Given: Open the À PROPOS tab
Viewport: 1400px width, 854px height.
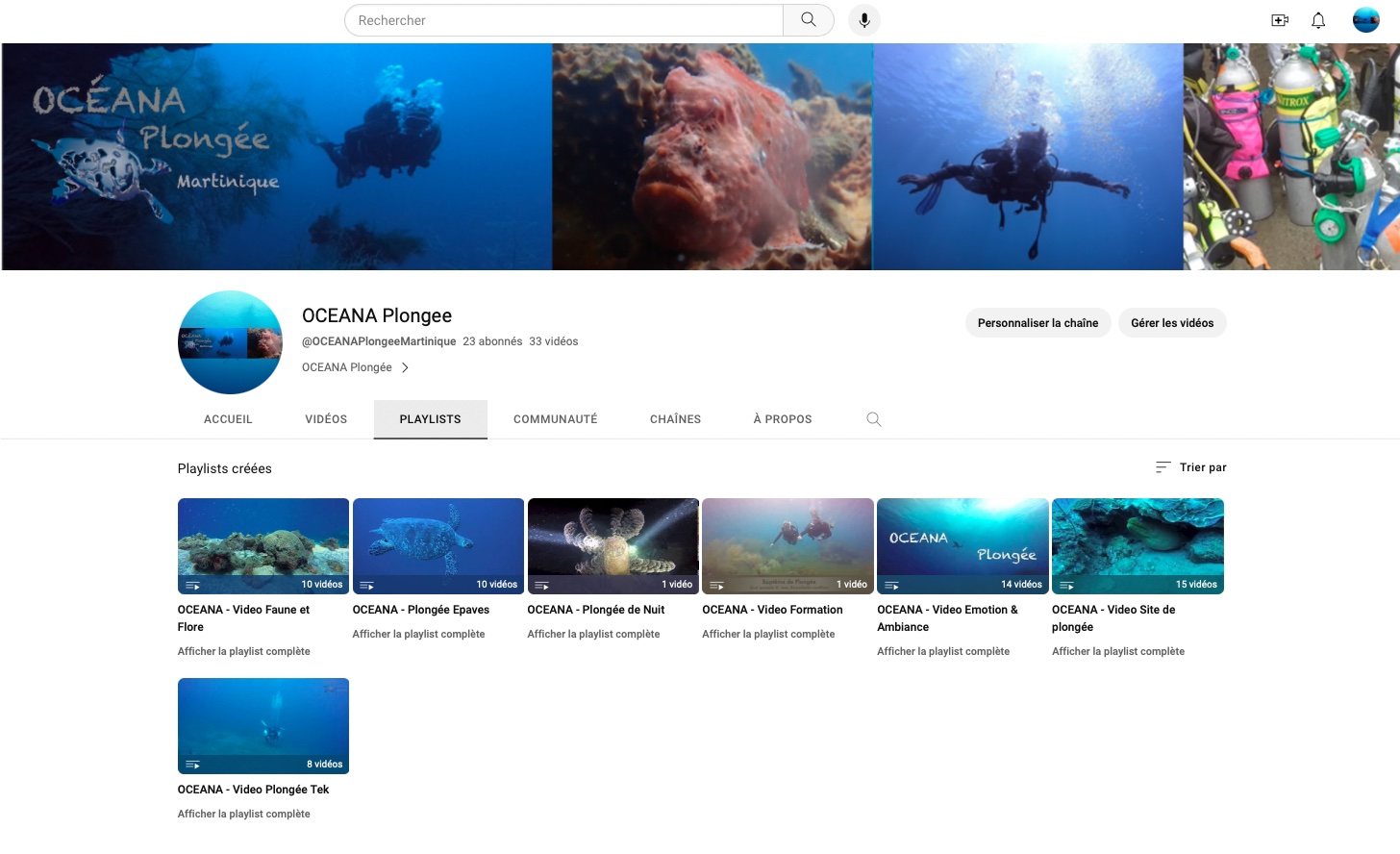Looking at the screenshot, I should (x=783, y=419).
